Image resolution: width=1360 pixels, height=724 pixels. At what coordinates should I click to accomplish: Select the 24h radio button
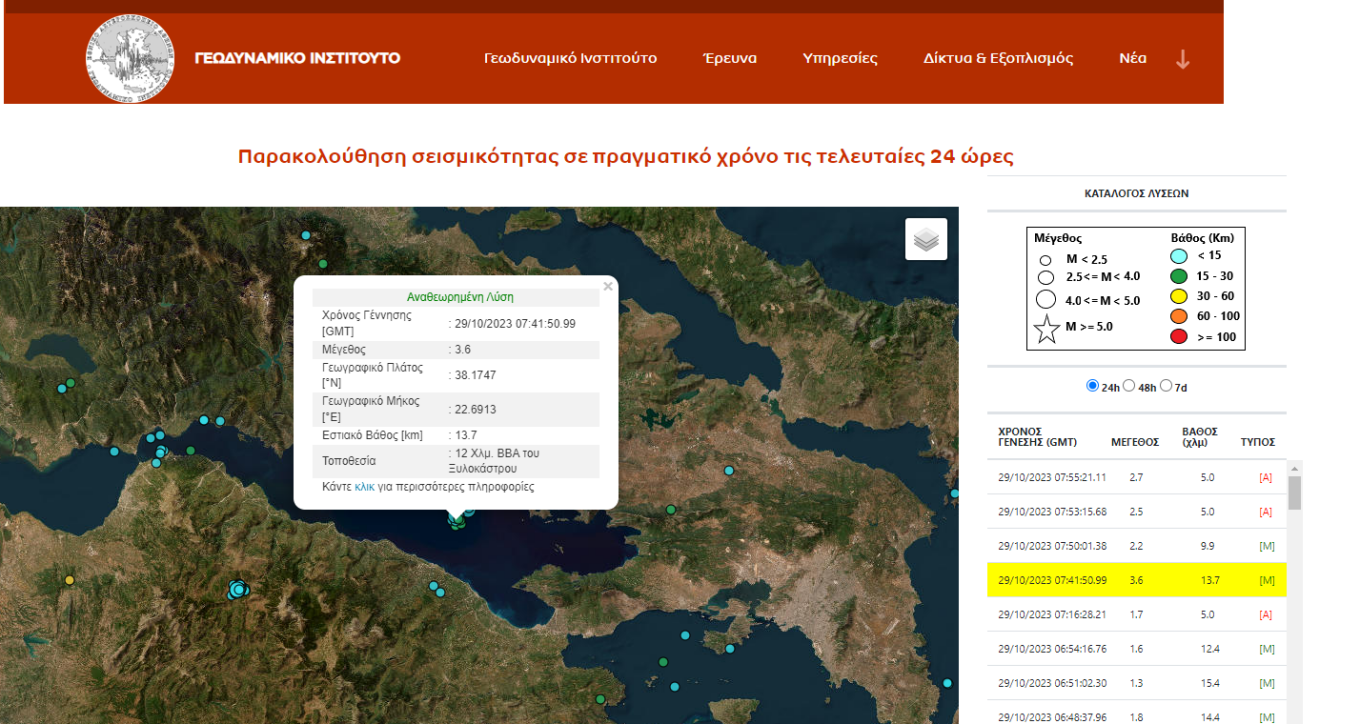click(1092, 386)
